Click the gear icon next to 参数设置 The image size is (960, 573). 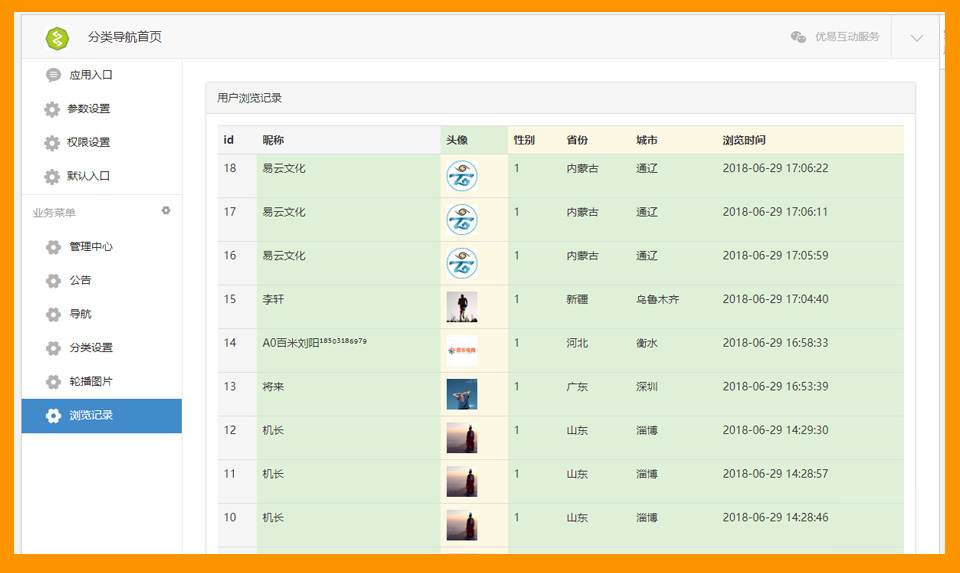click(x=52, y=109)
